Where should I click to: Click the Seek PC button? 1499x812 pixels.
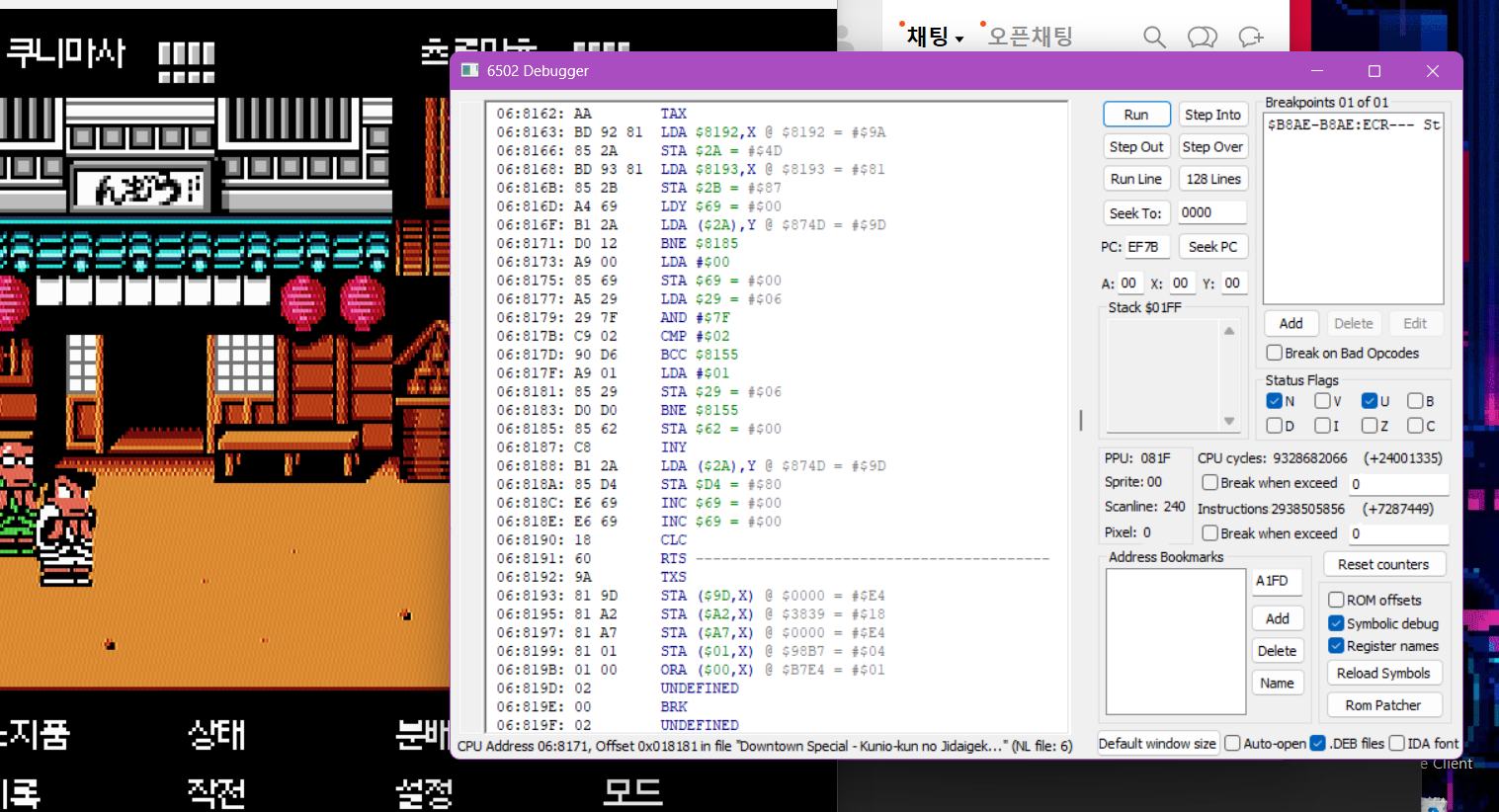[1212, 246]
